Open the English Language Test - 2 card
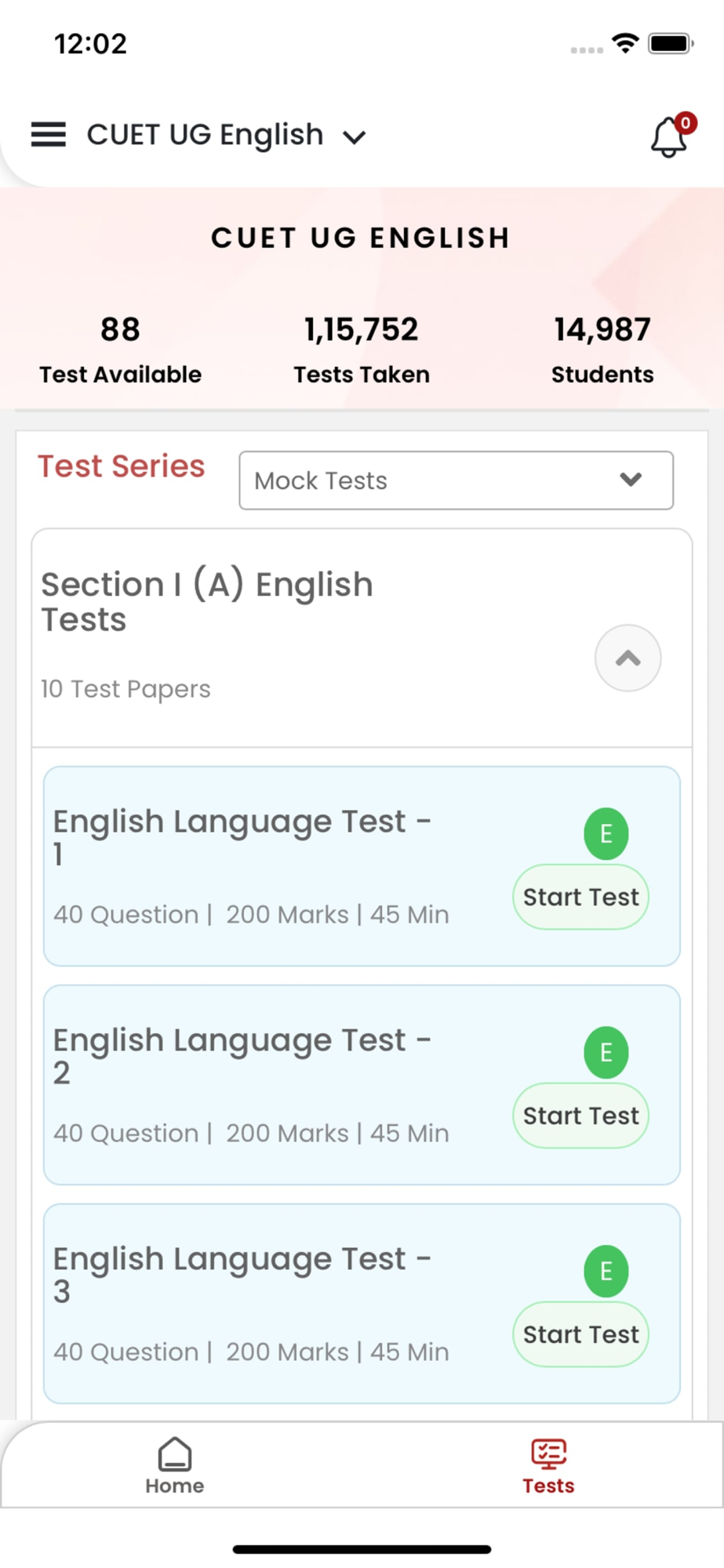The height and width of the screenshot is (1568, 724). pos(362,1085)
